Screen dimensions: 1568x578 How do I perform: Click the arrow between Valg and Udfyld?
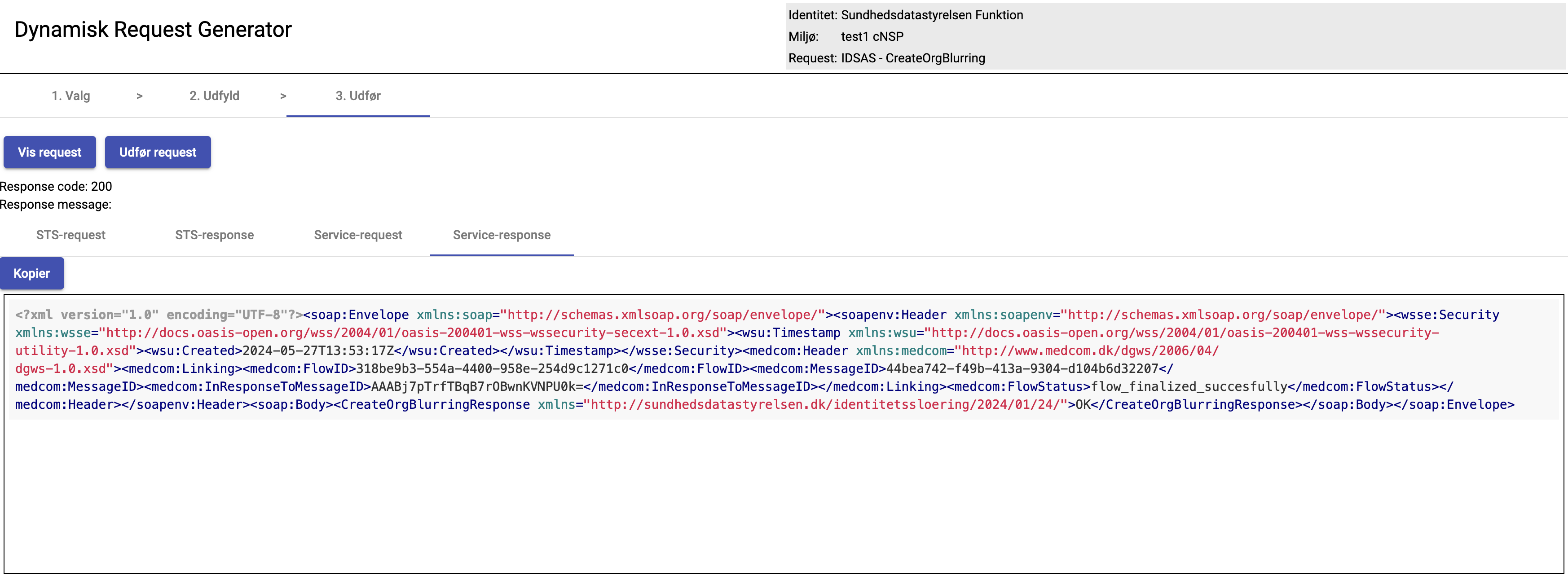[x=139, y=96]
